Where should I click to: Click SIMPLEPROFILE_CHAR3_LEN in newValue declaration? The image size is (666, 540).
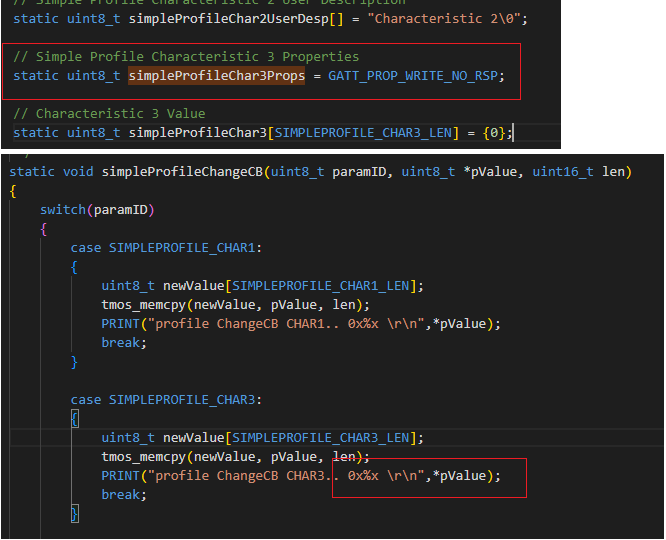[x=320, y=438]
